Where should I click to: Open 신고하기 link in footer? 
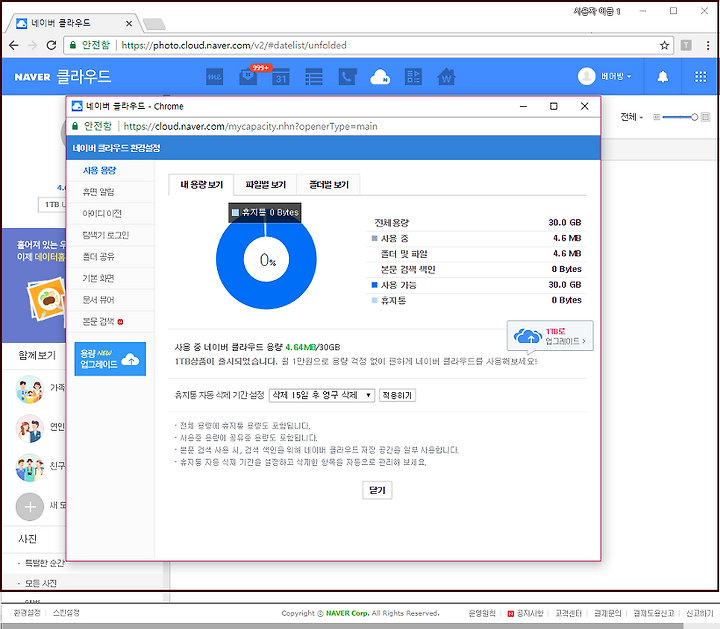[x=699, y=613]
